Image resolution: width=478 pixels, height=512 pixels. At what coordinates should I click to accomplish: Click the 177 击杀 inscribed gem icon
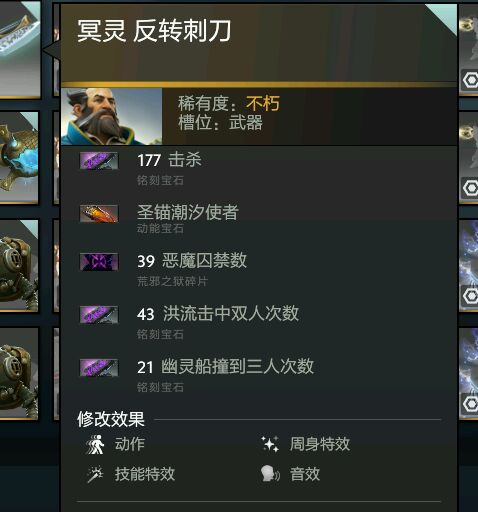pyautogui.click(x=99, y=161)
